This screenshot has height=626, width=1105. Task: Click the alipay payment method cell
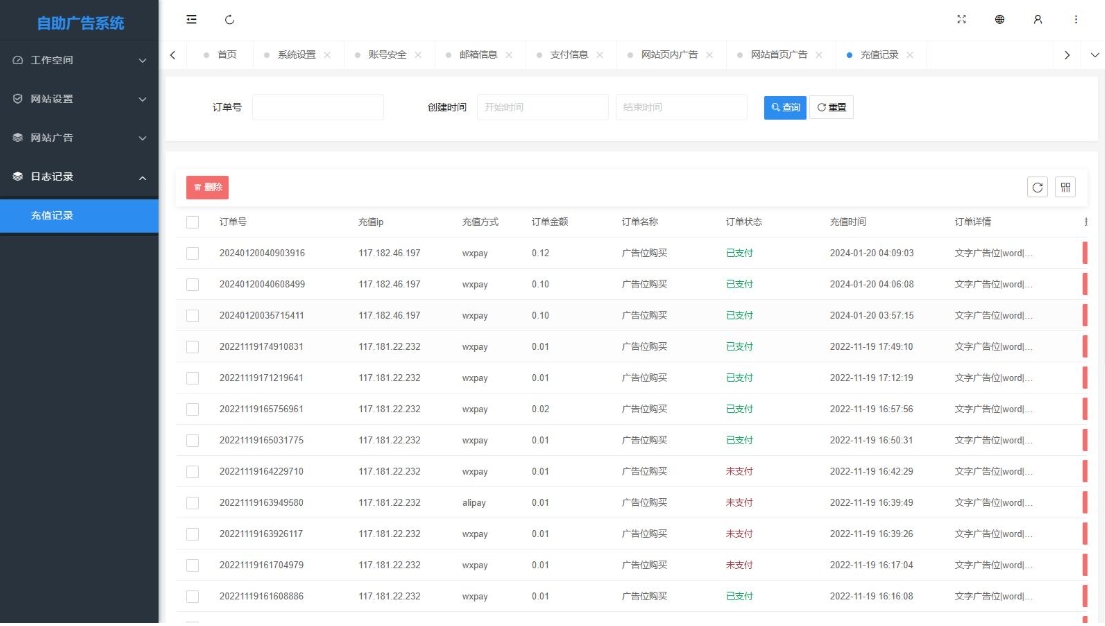[474, 503]
